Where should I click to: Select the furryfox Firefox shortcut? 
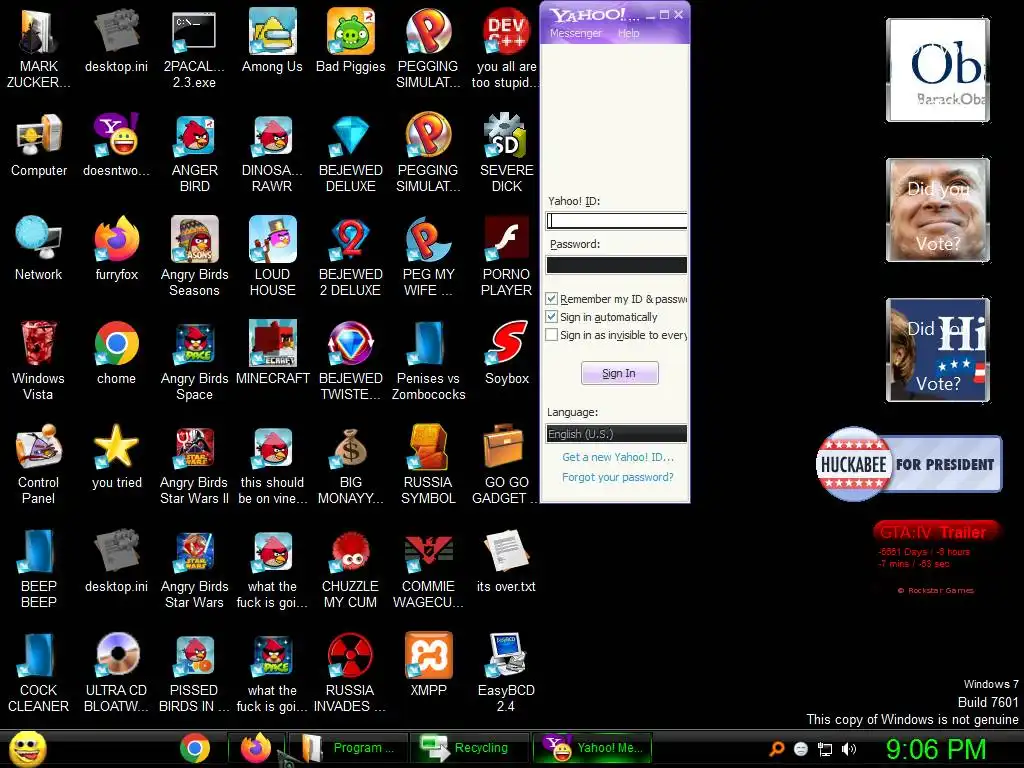click(116, 249)
